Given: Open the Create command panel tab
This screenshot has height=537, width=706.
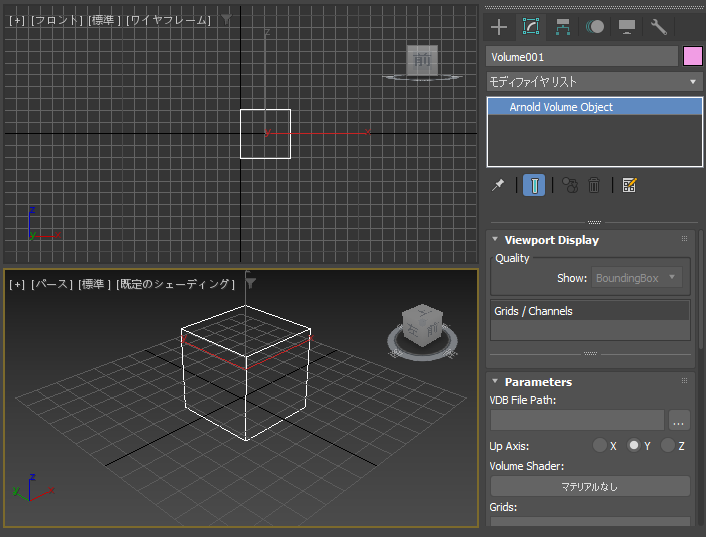Looking at the screenshot, I should pyautogui.click(x=499, y=27).
